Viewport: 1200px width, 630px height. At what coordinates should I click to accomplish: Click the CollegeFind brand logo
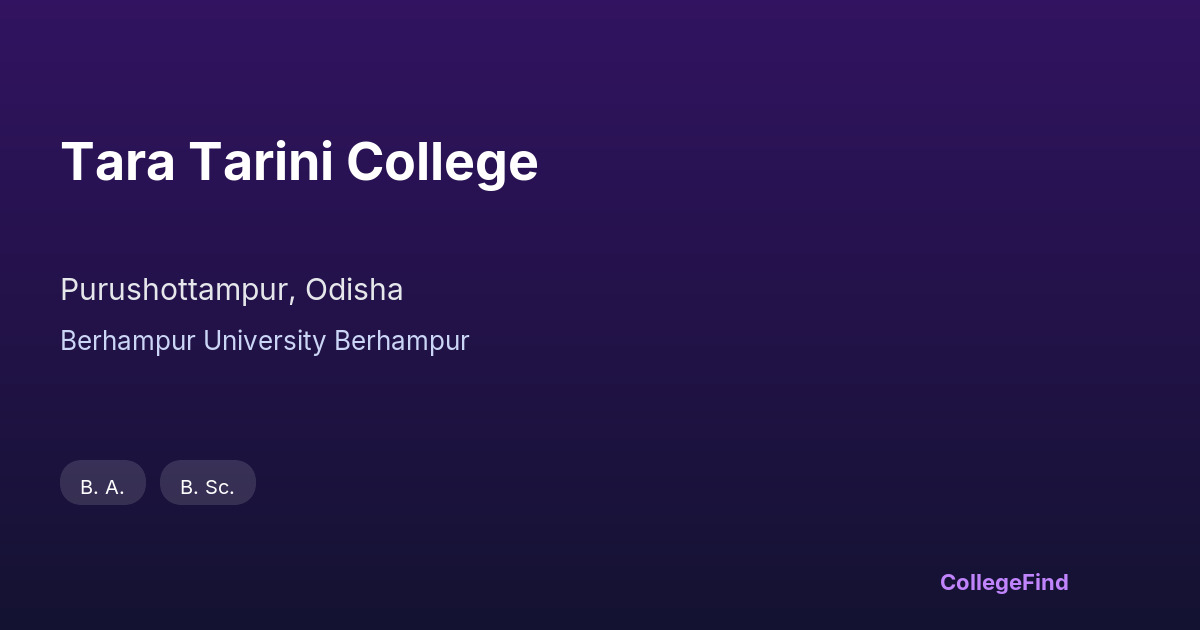(x=1003, y=582)
